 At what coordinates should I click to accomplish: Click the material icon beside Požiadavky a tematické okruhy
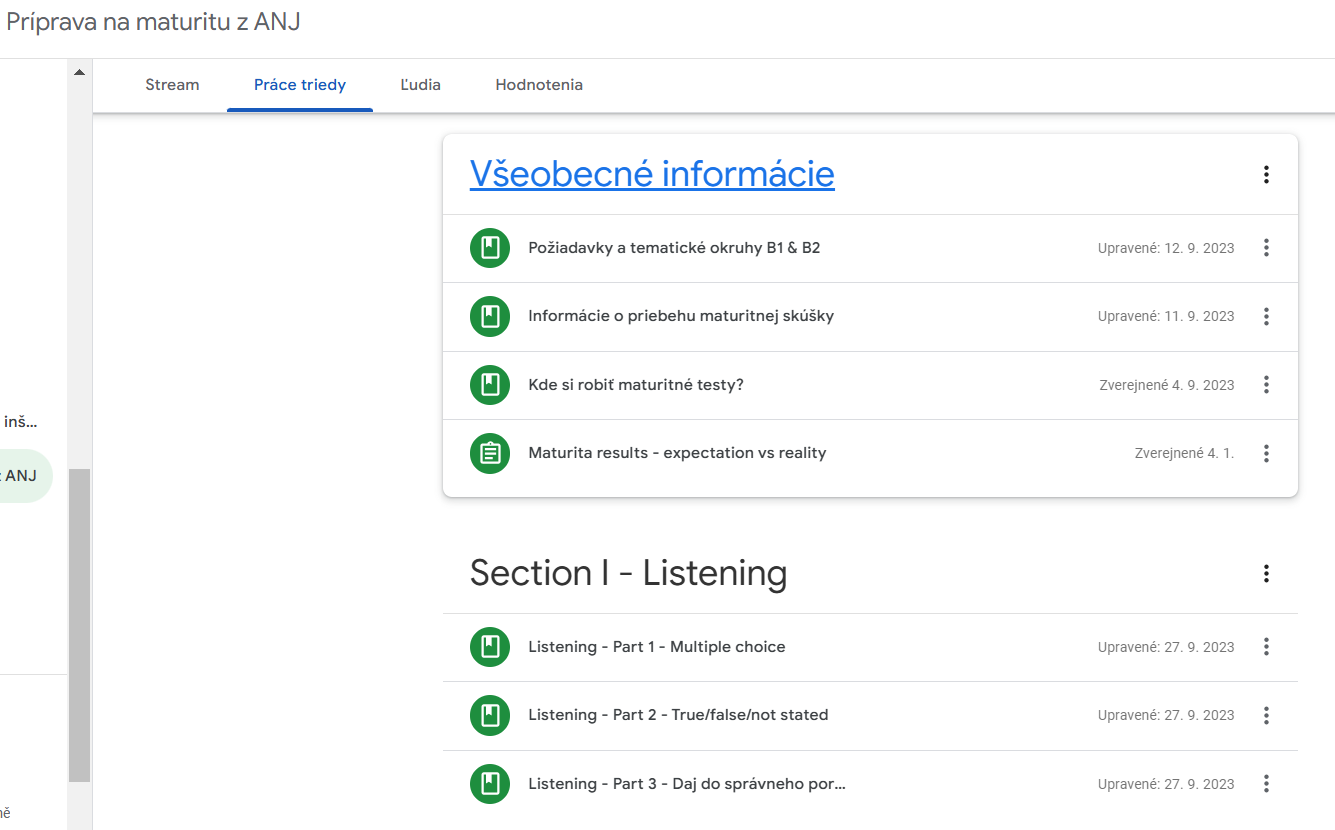pos(489,247)
